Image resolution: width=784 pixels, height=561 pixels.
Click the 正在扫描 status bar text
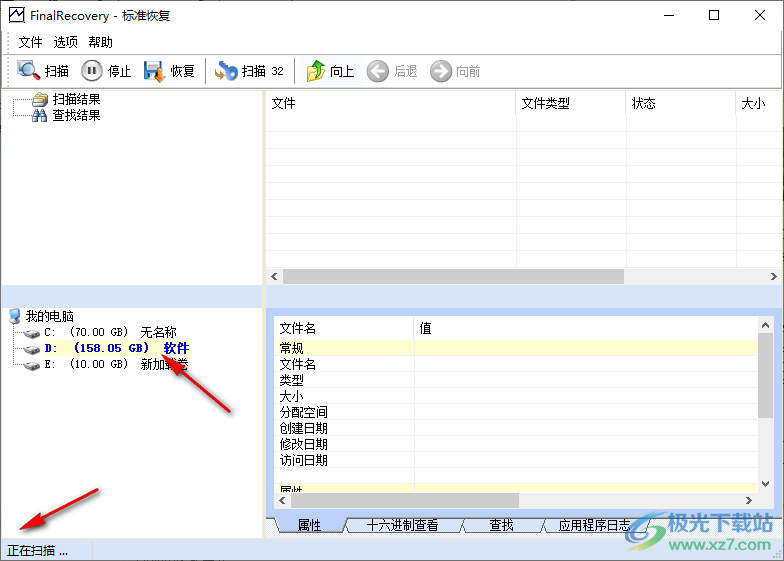coord(38,550)
